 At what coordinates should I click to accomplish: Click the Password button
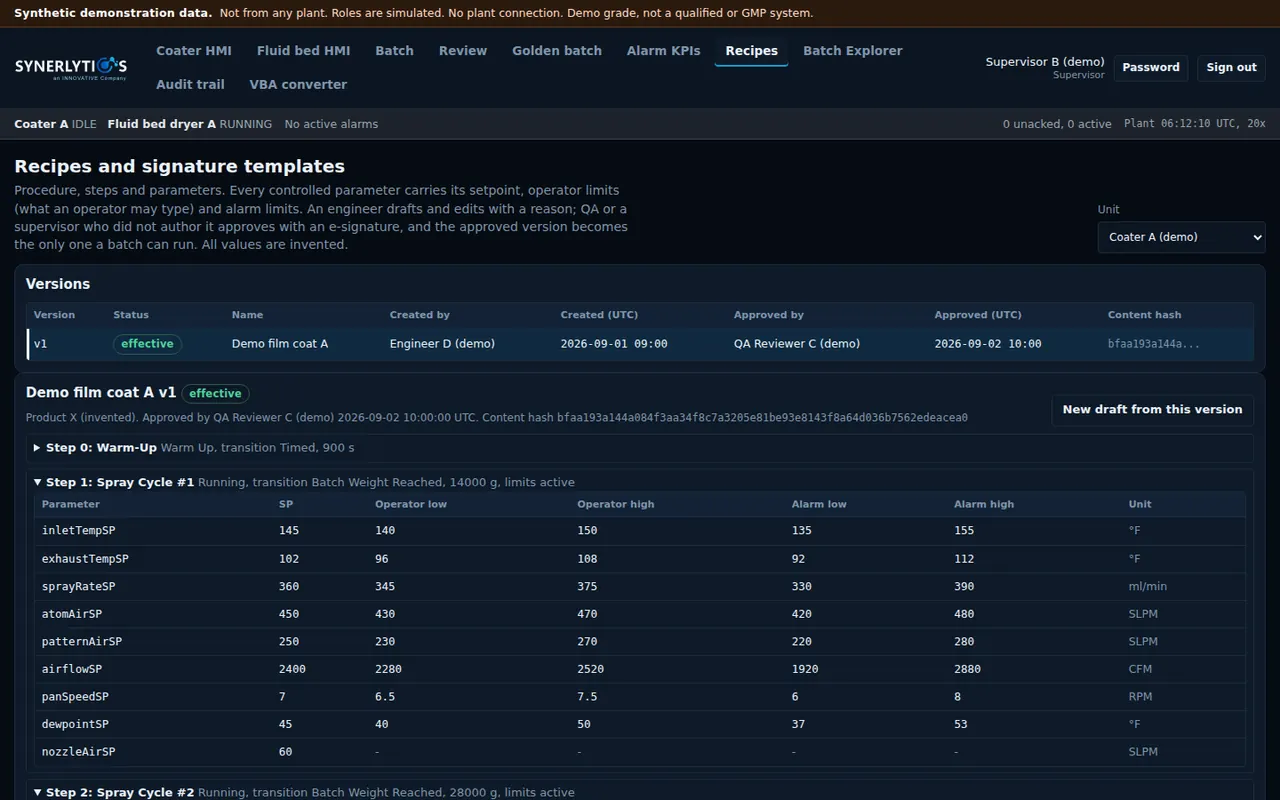[1151, 68]
